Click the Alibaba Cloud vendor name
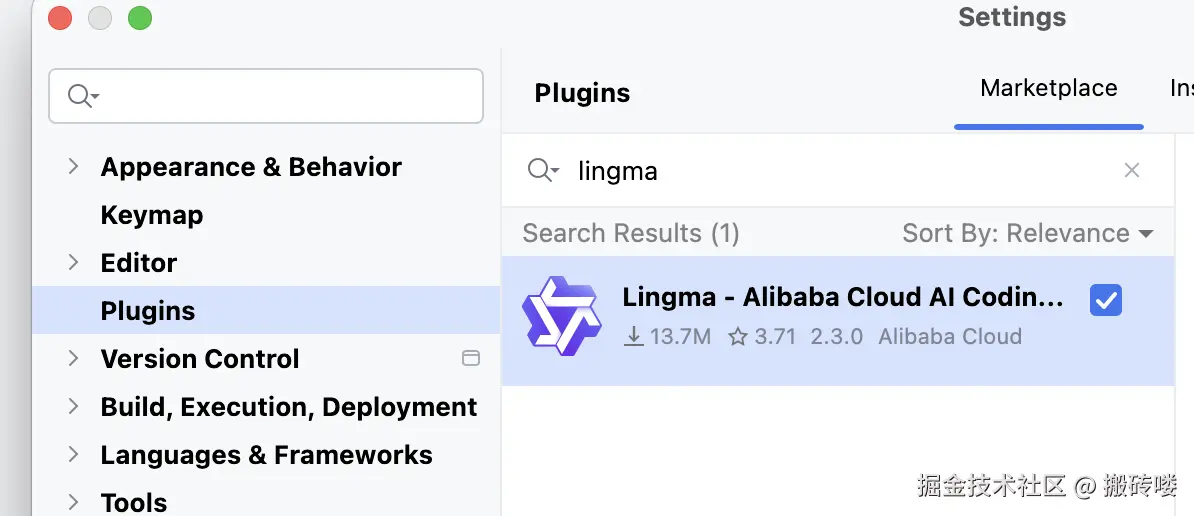 click(949, 337)
